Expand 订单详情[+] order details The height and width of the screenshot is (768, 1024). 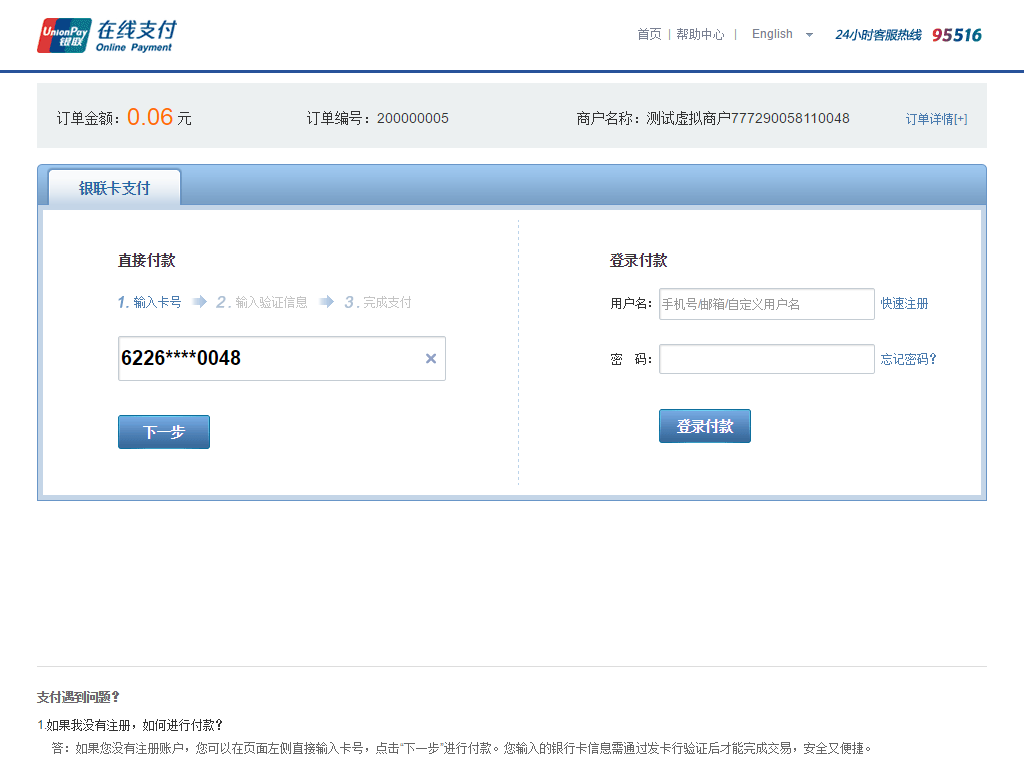click(x=936, y=119)
